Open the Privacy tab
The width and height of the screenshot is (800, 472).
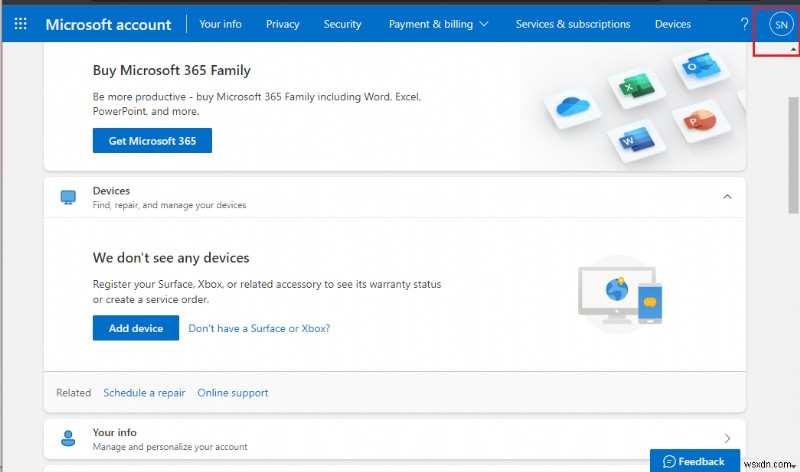coord(282,24)
